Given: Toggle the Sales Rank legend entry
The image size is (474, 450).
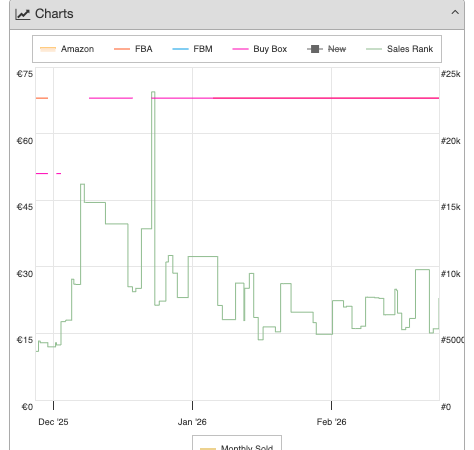Looking at the screenshot, I should [x=399, y=49].
